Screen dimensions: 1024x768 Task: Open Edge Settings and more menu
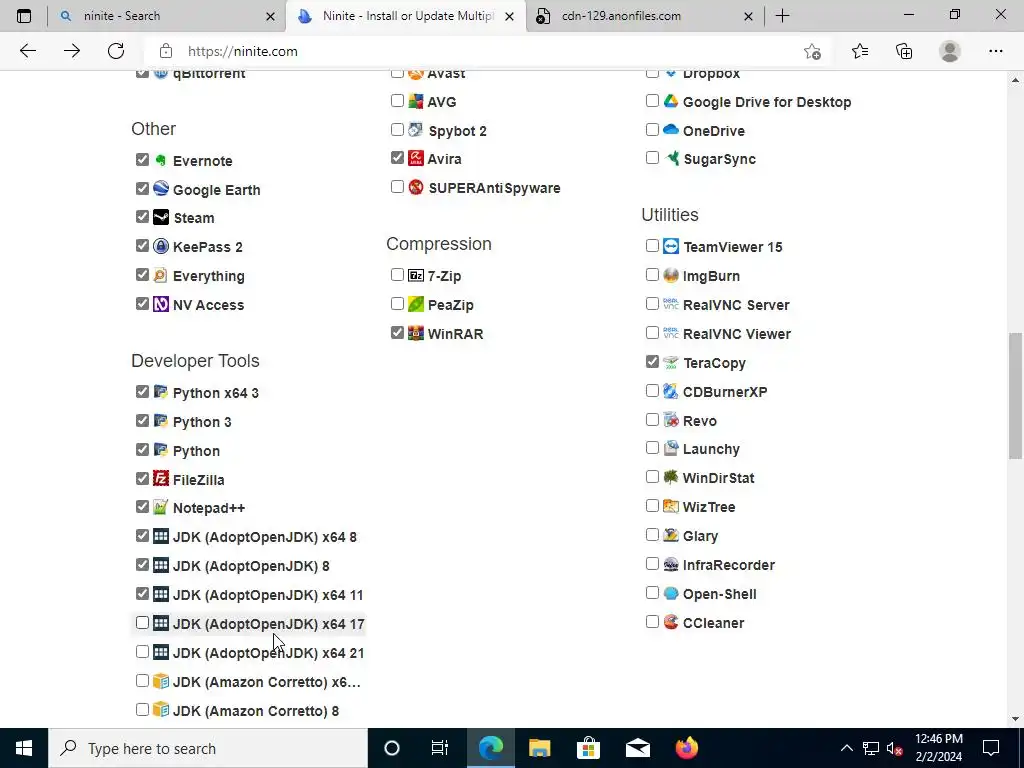pos(995,51)
